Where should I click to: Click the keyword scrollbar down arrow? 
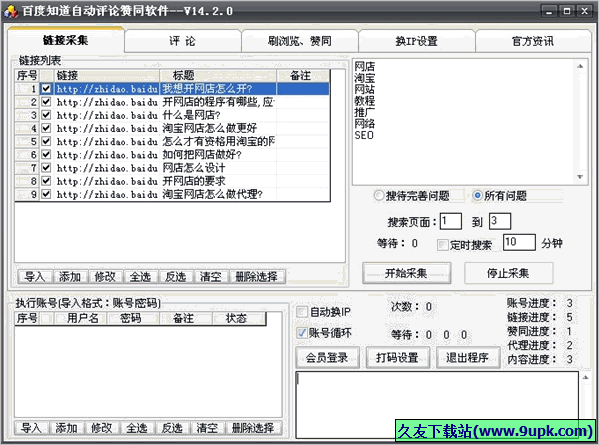(x=580, y=177)
